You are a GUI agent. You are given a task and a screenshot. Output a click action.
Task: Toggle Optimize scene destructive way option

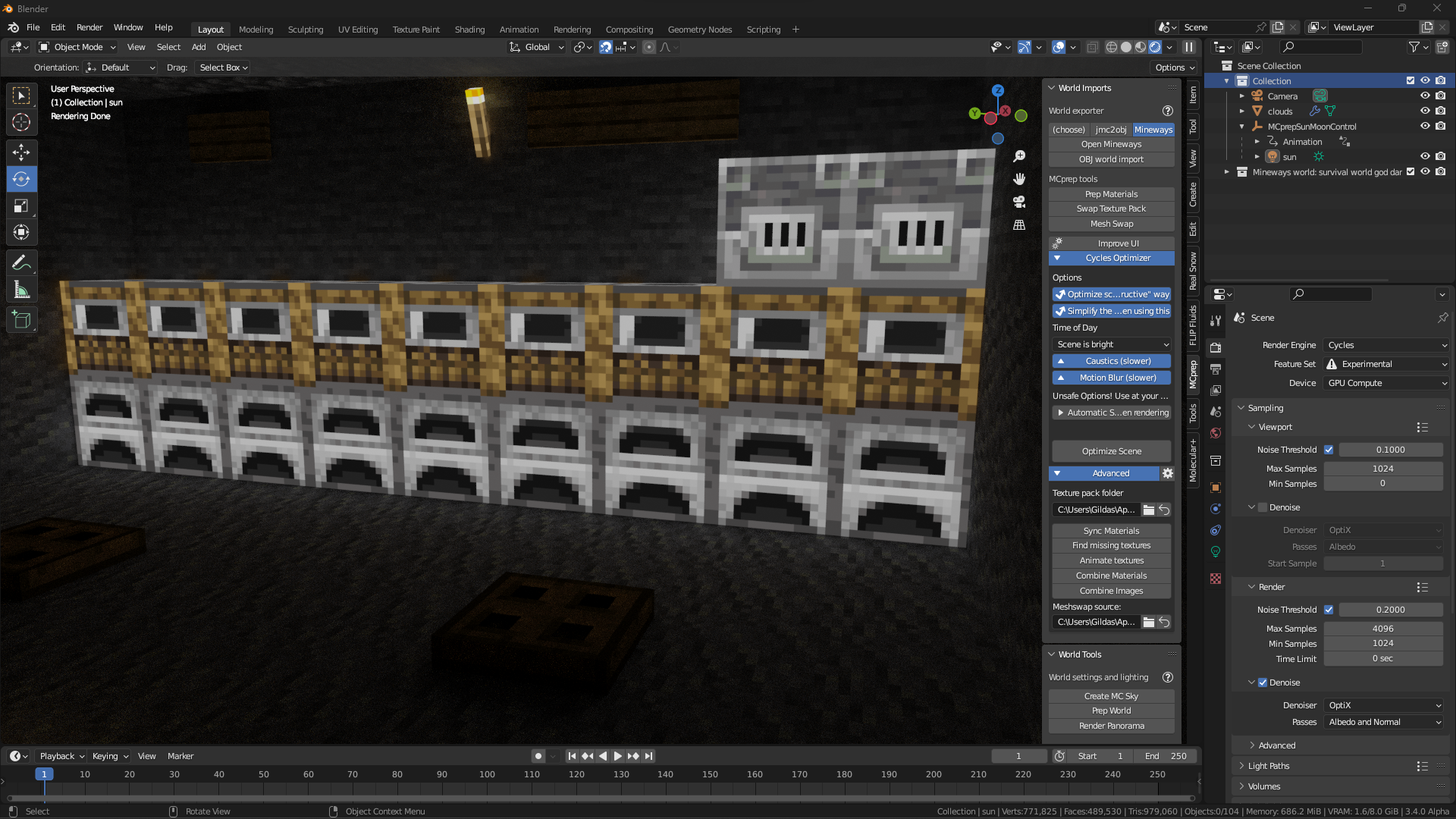pyautogui.click(x=1112, y=294)
